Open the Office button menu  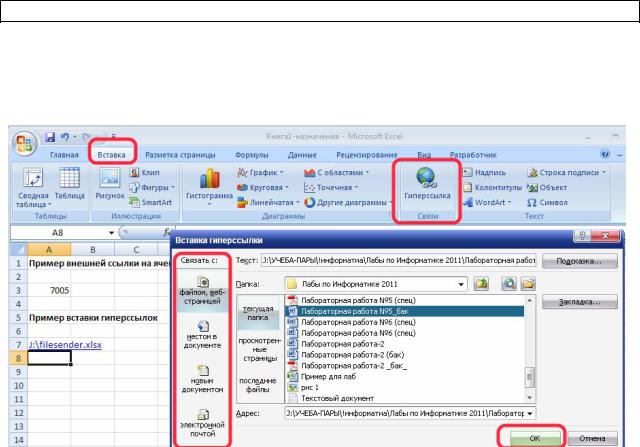click(x=24, y=144)
